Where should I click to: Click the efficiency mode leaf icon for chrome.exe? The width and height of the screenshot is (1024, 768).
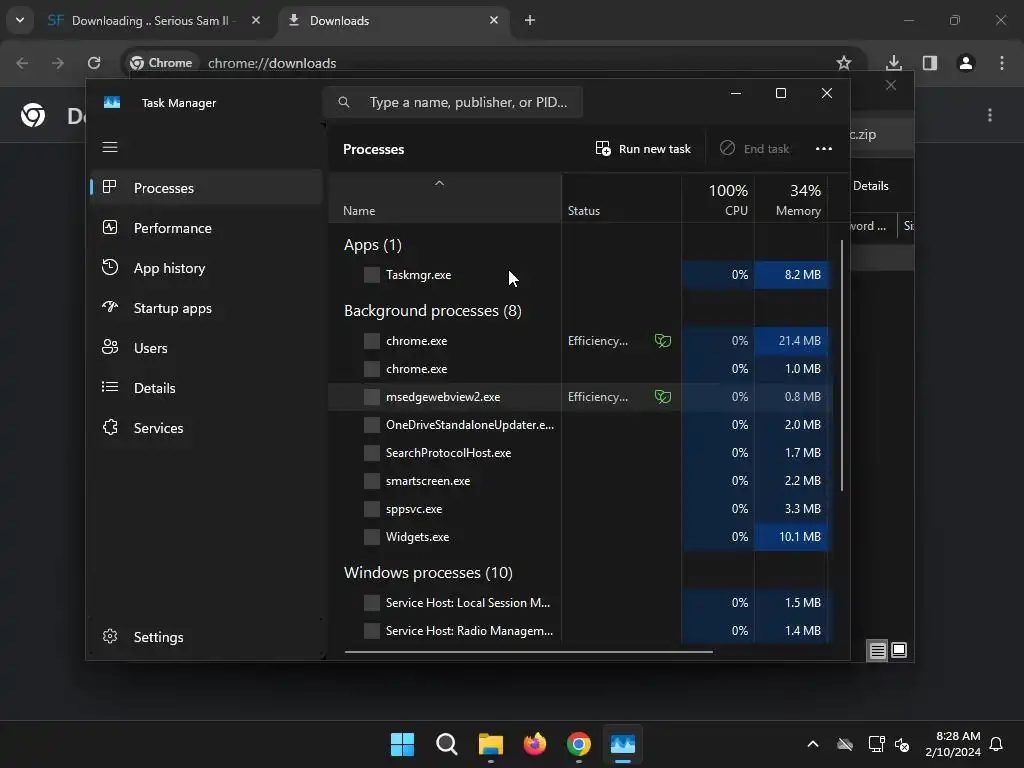[663, 341]
